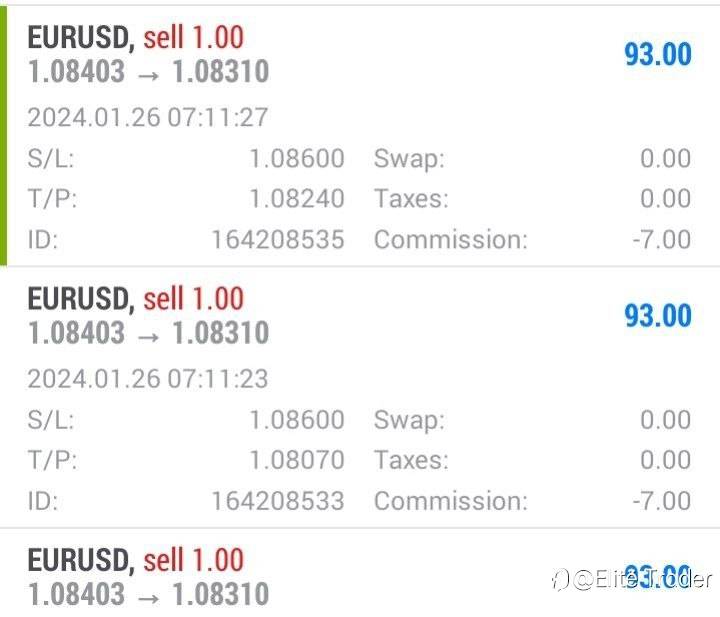Select the ID 164208535 value
Viewport: 720px width, 617px height.
click(277, 240)
